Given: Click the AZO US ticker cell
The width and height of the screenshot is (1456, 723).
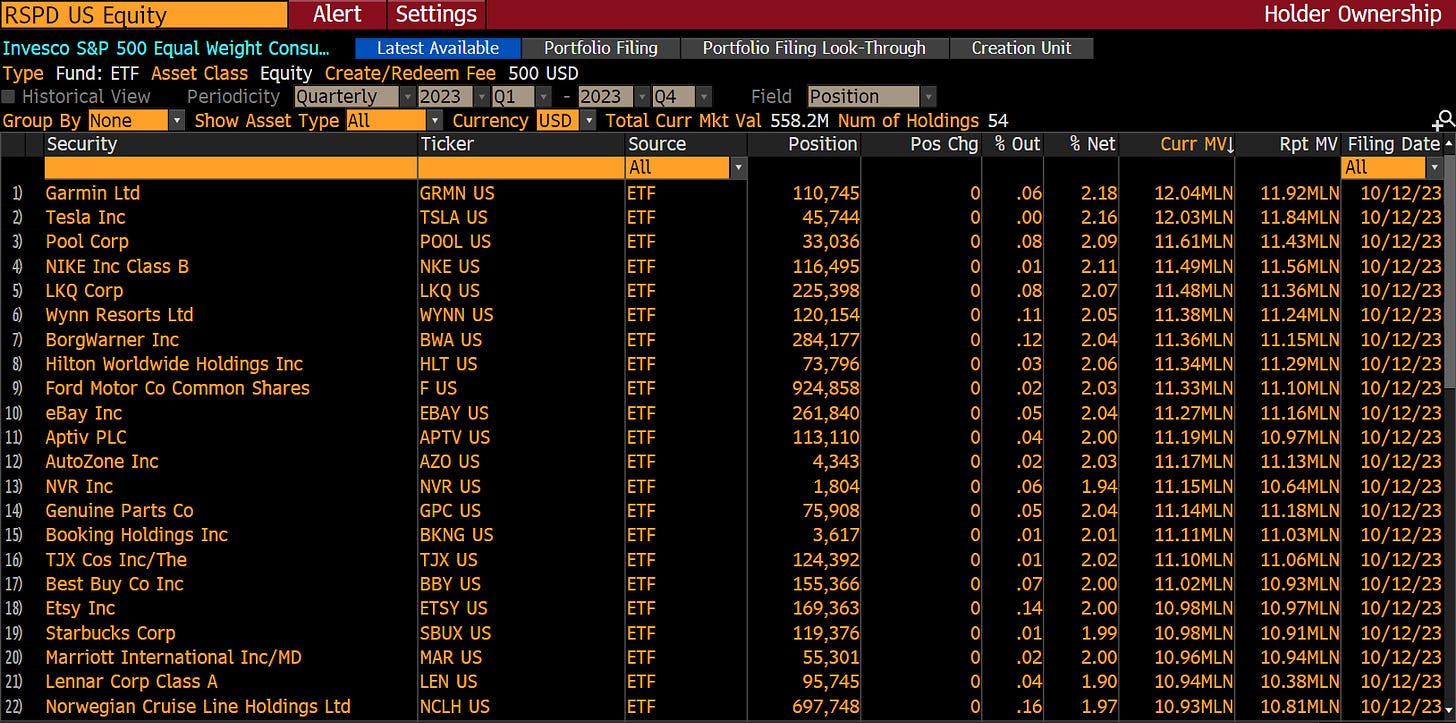Looking at the screenshot, I should tap(450, 462).
